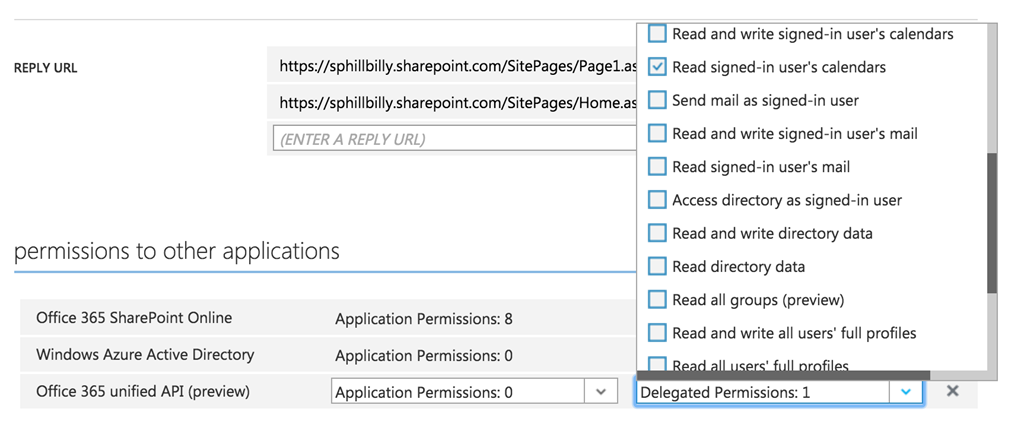Click the permissions list horizontal scrollbar
This screenshot has height=437, width=1024.
point(783,376)
